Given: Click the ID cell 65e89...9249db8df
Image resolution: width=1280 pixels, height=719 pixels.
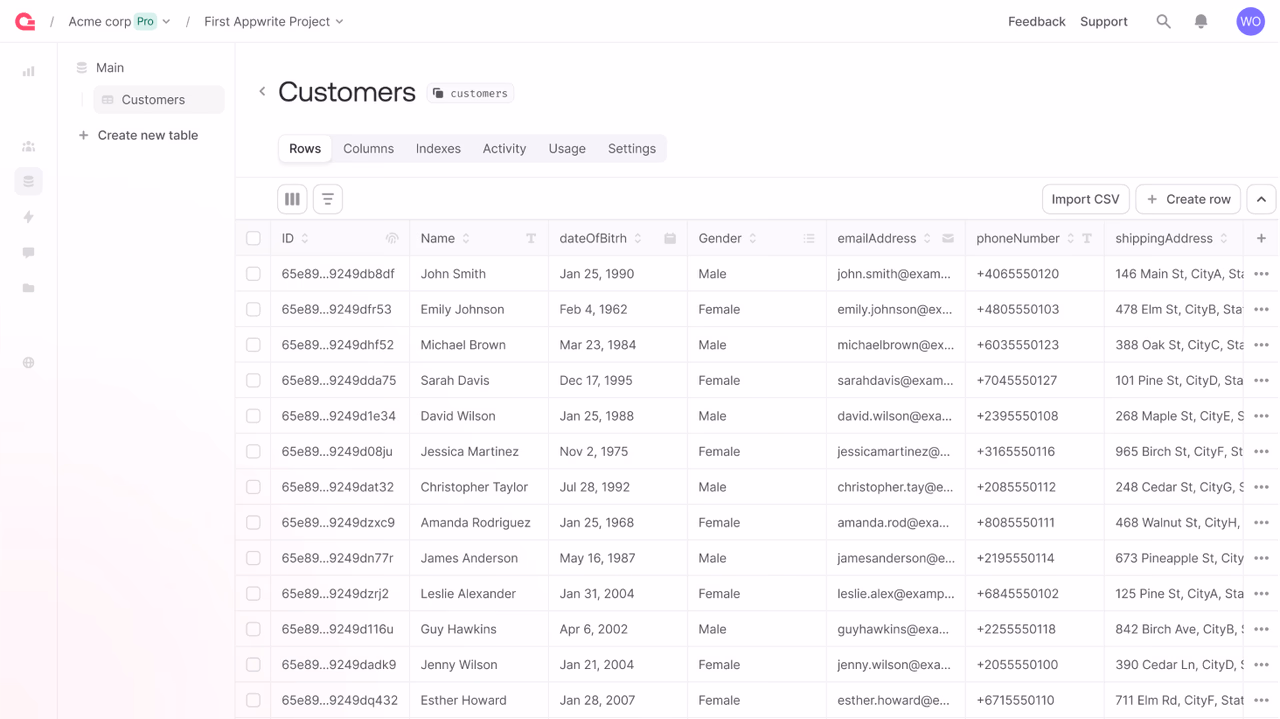Looking at the screenshot, I should tap(338, 274).
